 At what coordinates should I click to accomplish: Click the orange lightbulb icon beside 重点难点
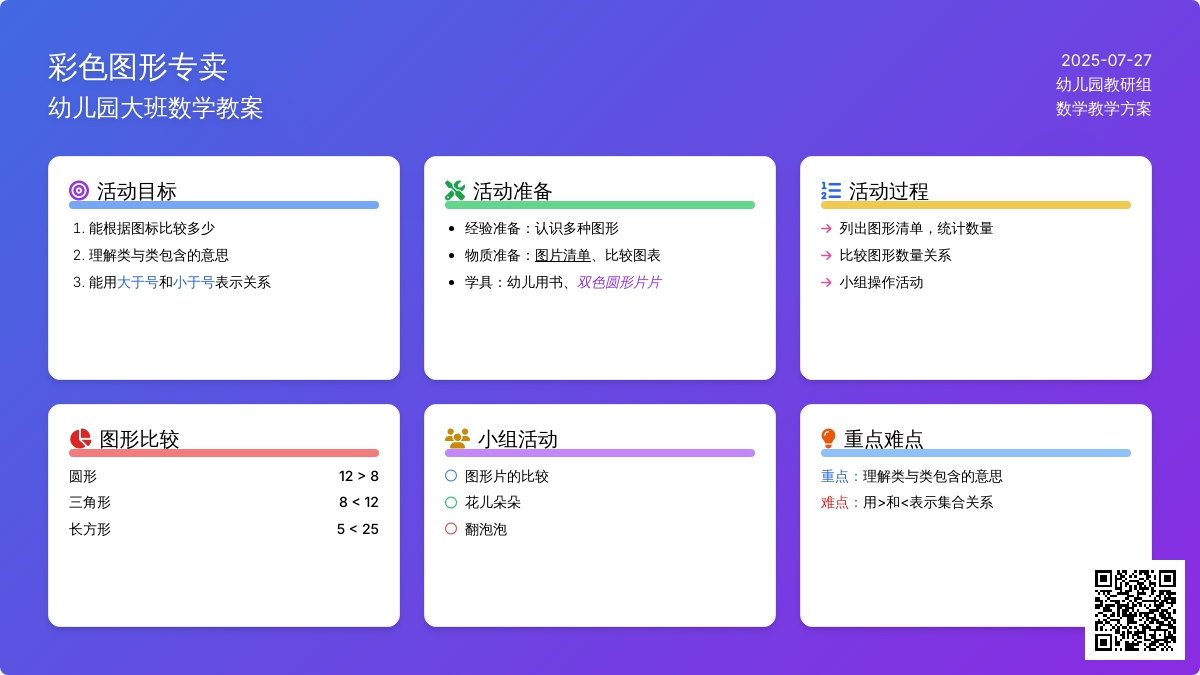pyautogui.click(x=828, y=438)
